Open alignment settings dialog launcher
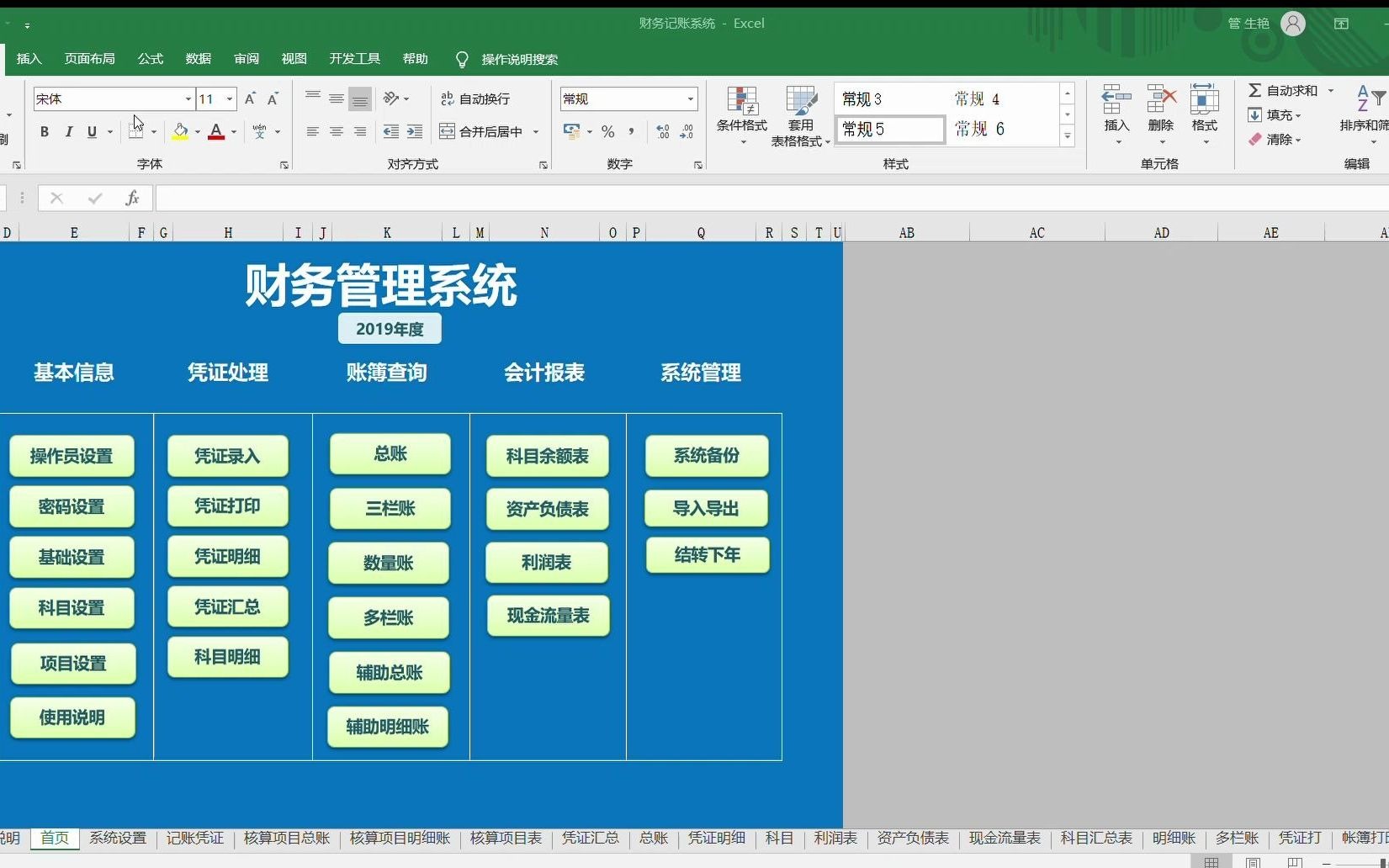Viewport: 1389px width, 868px height. (543, 165)
